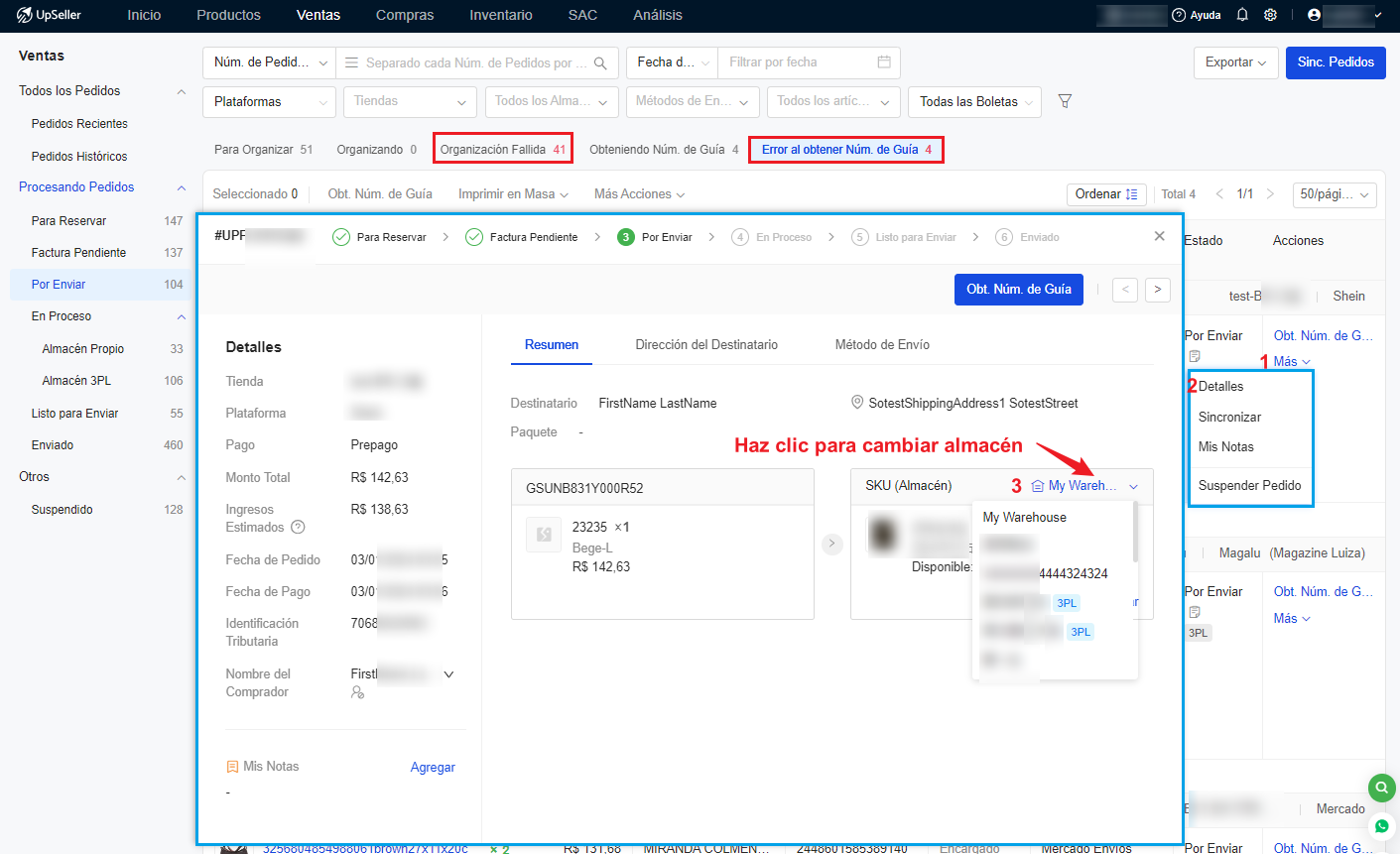
Task: Click the previous page arrow in pagination
Action: [1219, 194]
